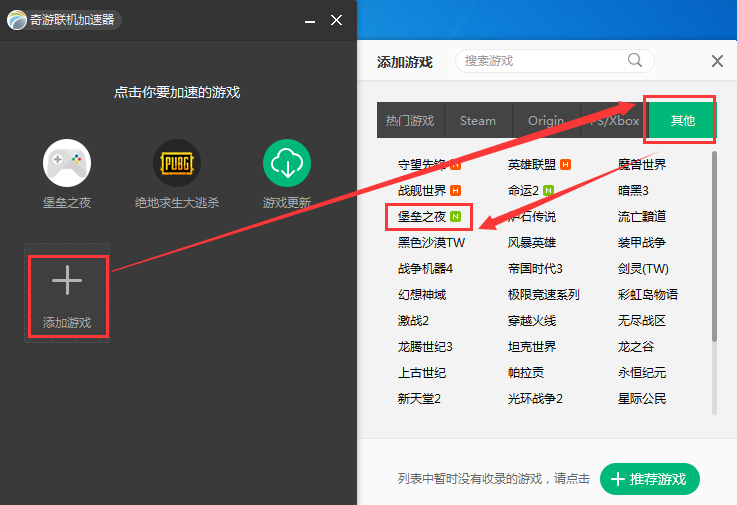Select 帕拉贡 in the list
Screen dimensions: 737x505
click(526, 372)
